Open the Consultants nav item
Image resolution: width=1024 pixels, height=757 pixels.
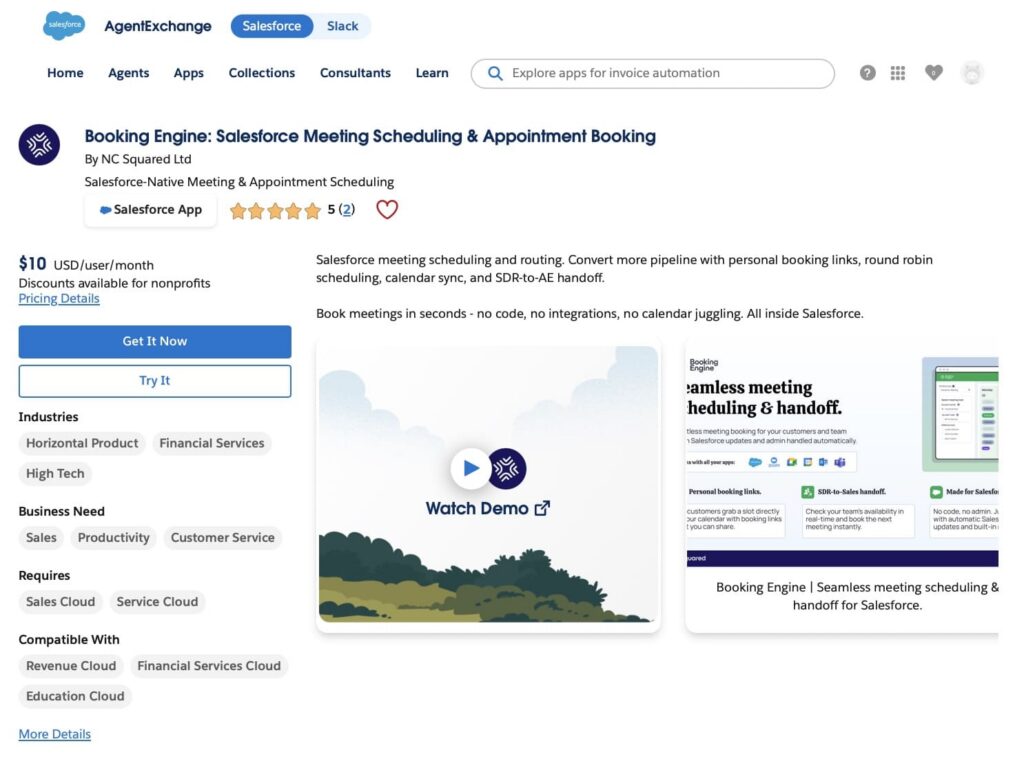pos(355,73)
